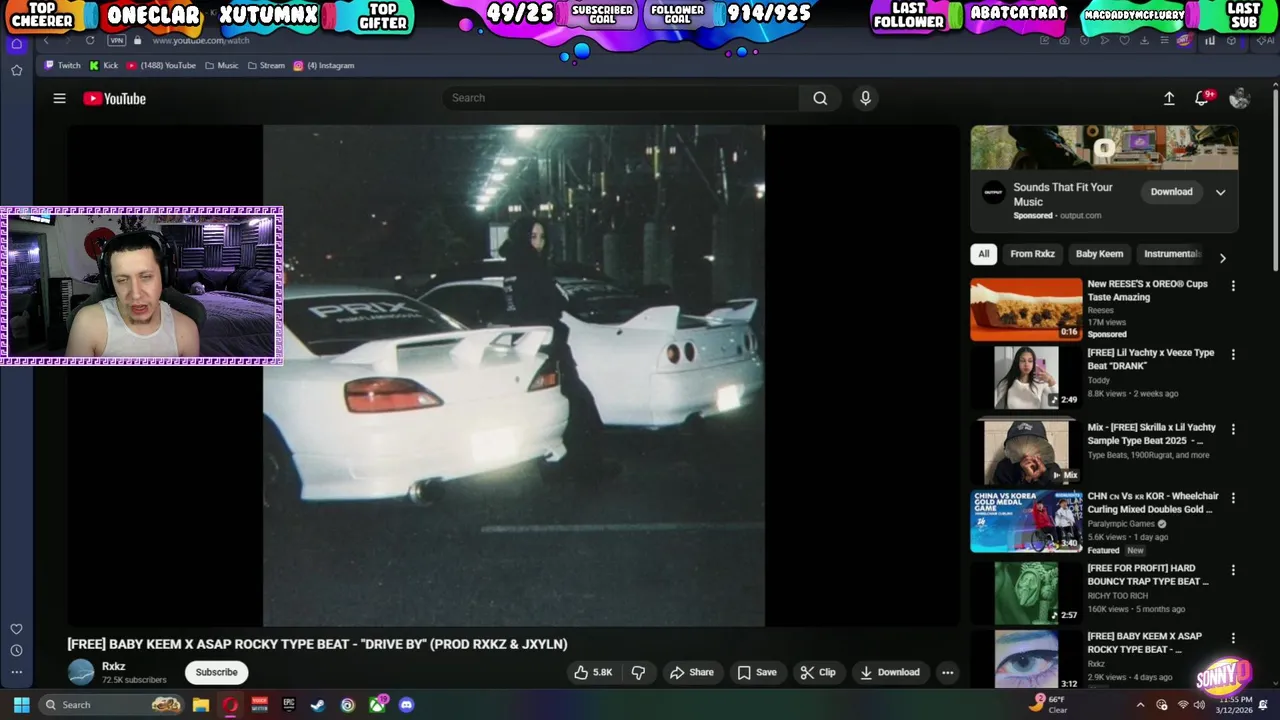Screen dimensions: 1280x720
Task: Show more filter chips with right arrow
Action: tap(1222, 257)
